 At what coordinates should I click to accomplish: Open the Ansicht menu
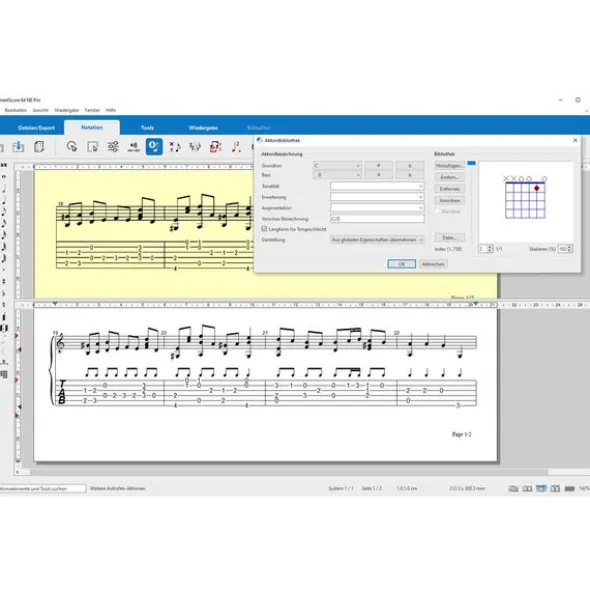pos(40,110)
